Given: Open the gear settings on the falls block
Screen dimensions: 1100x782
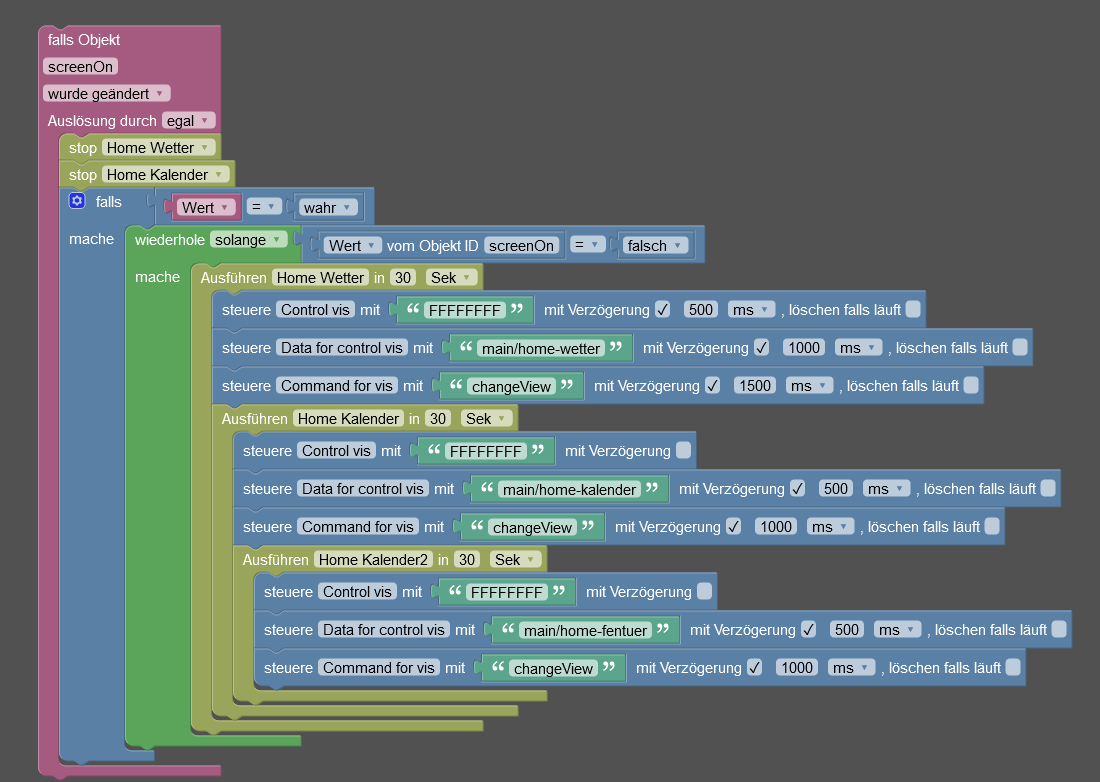Looking at the screenshot, I should tap(77, 201).
